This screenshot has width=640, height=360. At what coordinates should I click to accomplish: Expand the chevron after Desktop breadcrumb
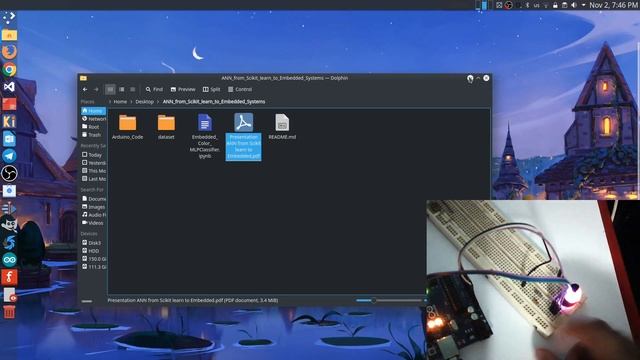tap(158, 102)
